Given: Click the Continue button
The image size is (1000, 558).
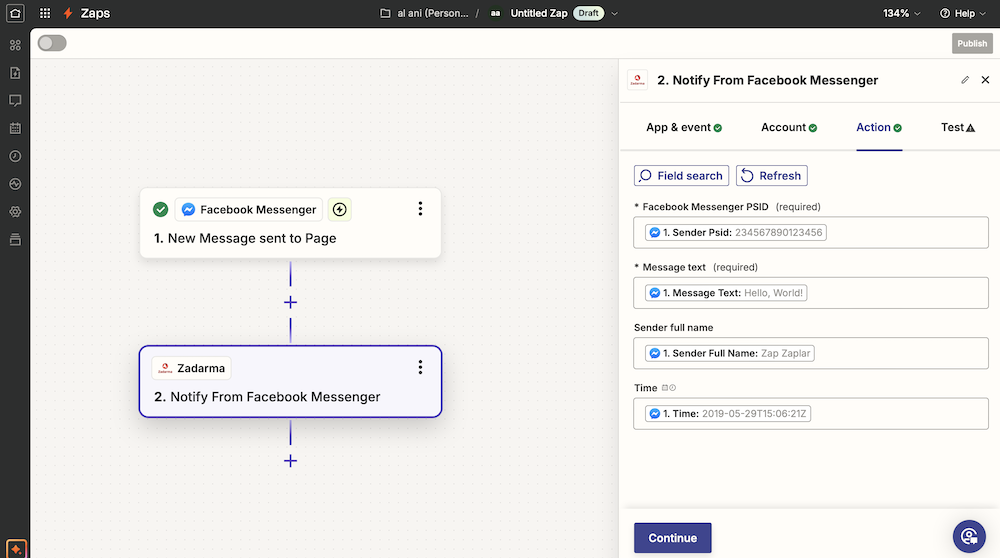Looking at the screenshot, I should (672, 538).
